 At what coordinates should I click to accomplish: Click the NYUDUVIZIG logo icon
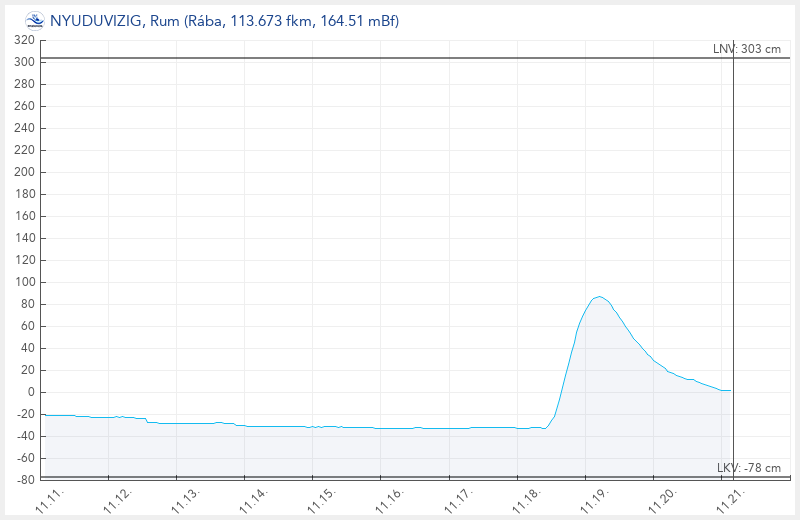click(34, 20)
